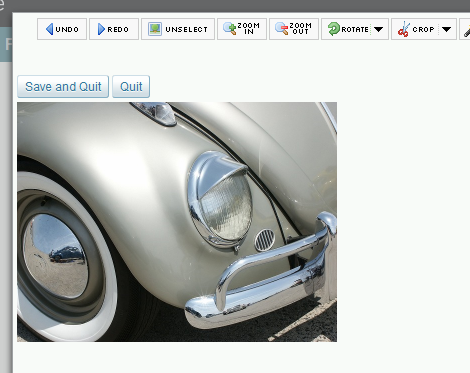The height and width of the screenshot is (373, 470).
Task: Click the Save and Quit button
Action: coord(63,87)
